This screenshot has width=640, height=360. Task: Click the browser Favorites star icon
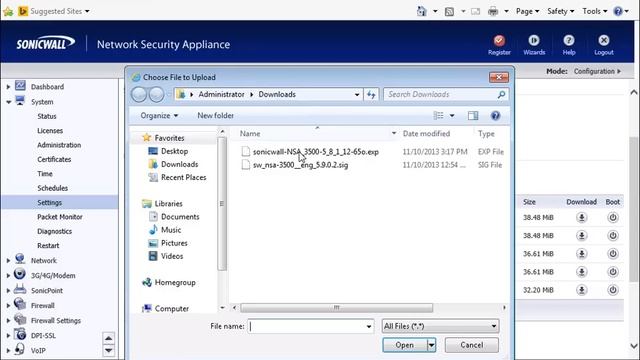coord(8,11)
